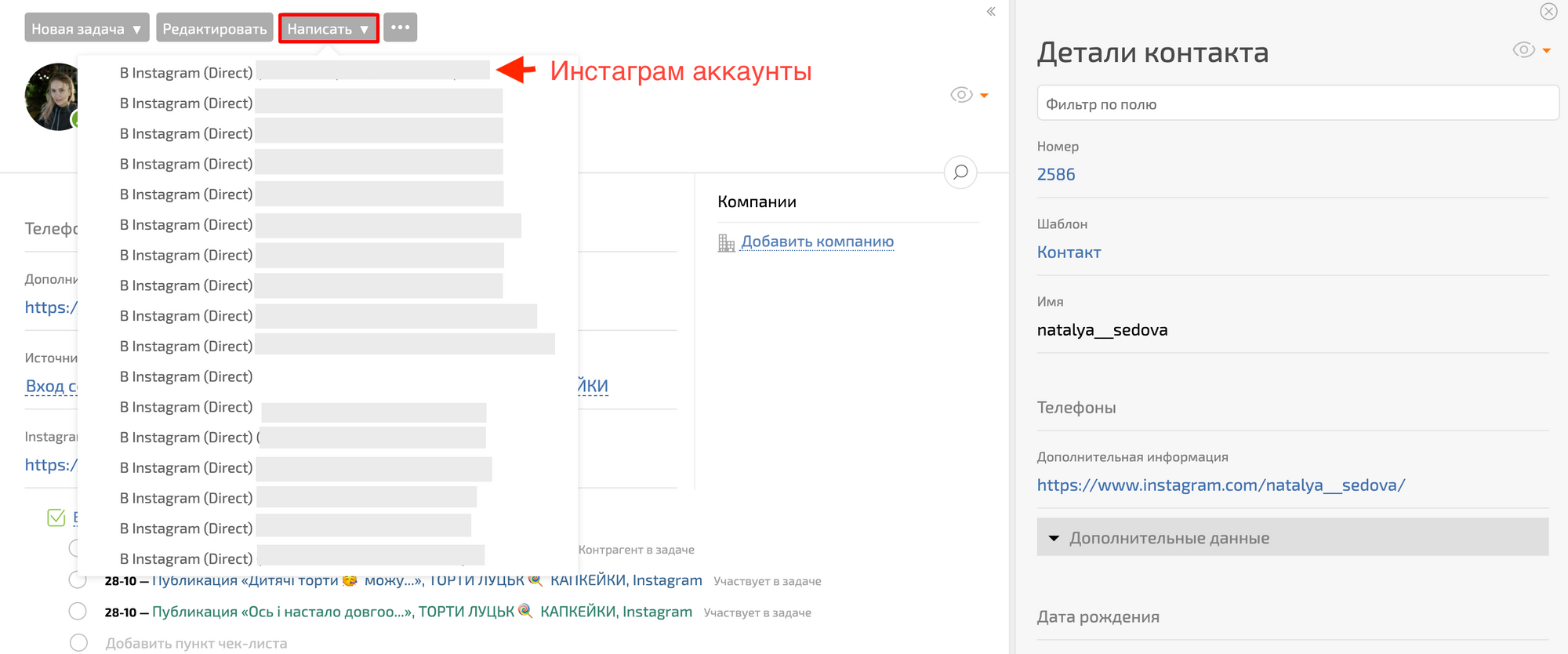Screen dimensions: 1568x654
Task: Click the three-dots more actions button
Action: pyautogui.click(x=400, y=28)
